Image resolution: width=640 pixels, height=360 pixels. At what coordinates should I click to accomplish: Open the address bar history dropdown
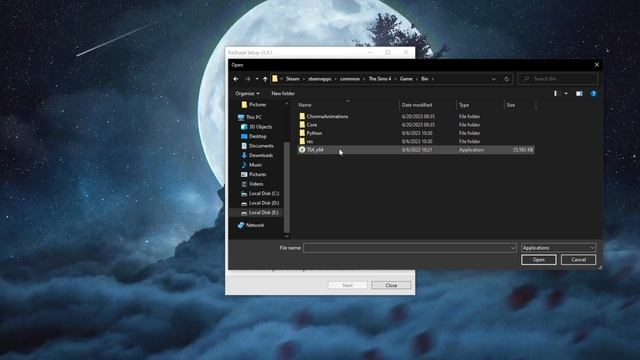click(493, 79)
